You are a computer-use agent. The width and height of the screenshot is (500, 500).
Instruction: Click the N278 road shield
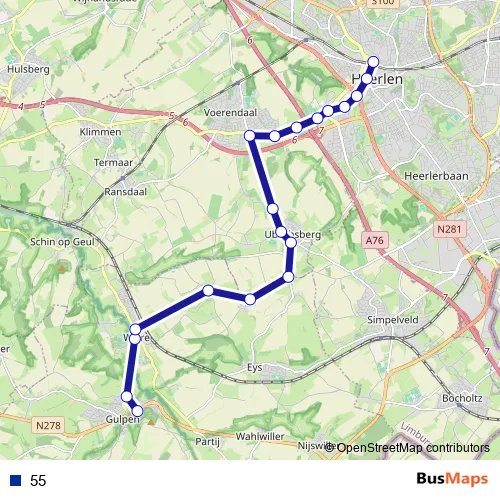(x=48, y=425)
